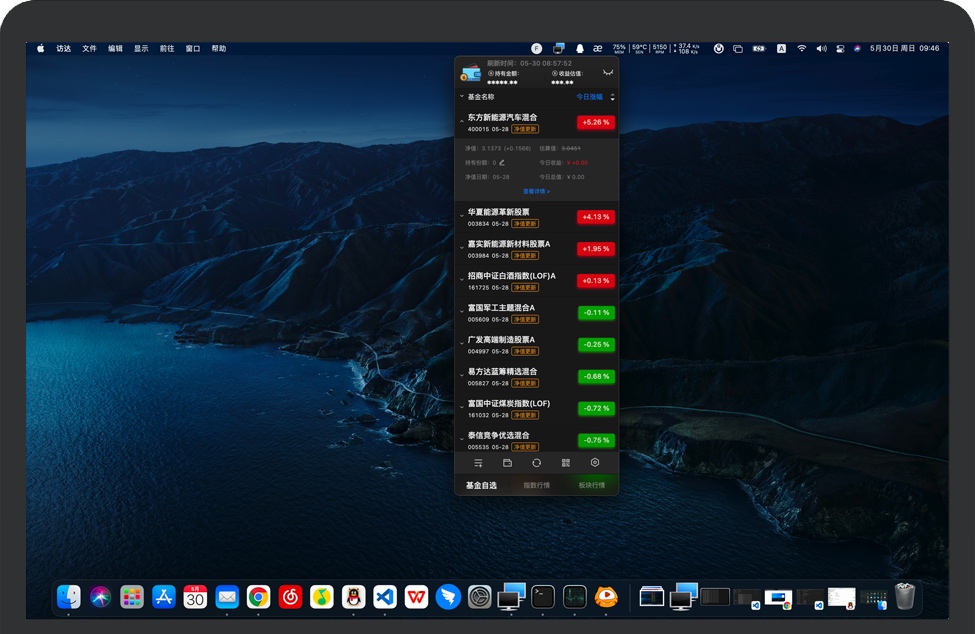Screen dimensions: 975x634
Task: Open Visual Studio Code from the dock
Action: click(x=385, y=597)
